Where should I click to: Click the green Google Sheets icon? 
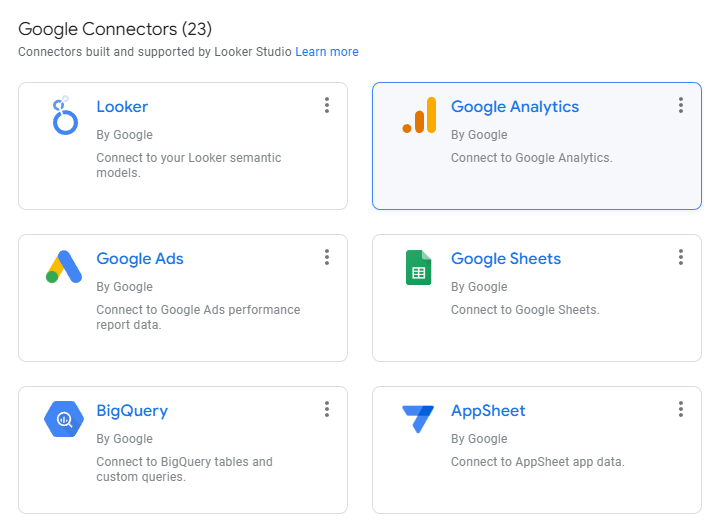[418, 268]
